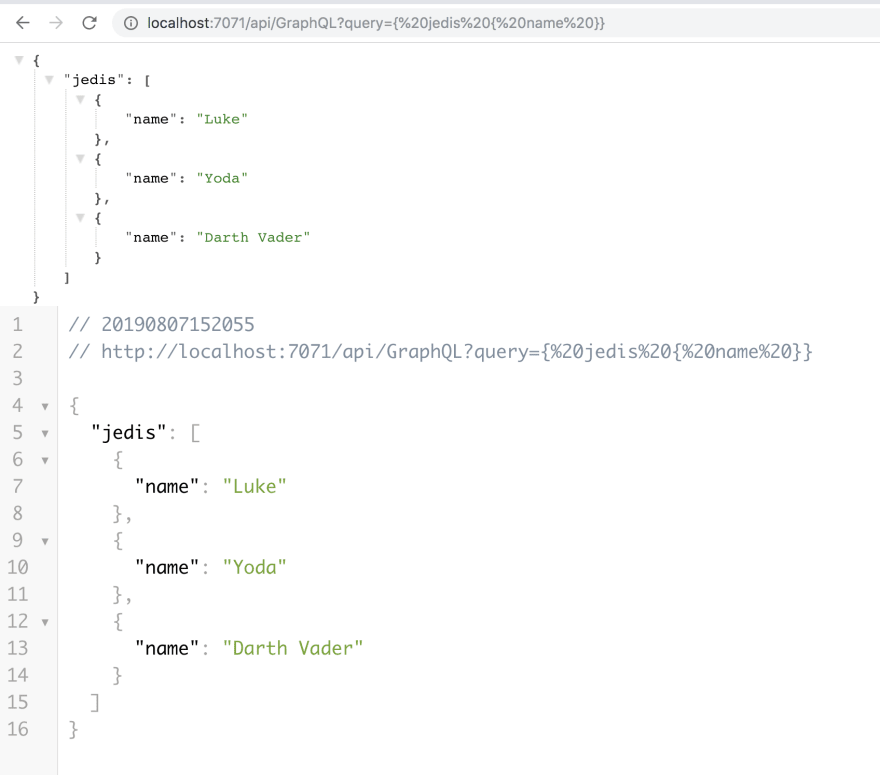Focus the localhost:7071 GraphQL address bar
880x775 pixels.
pos(496,23)
